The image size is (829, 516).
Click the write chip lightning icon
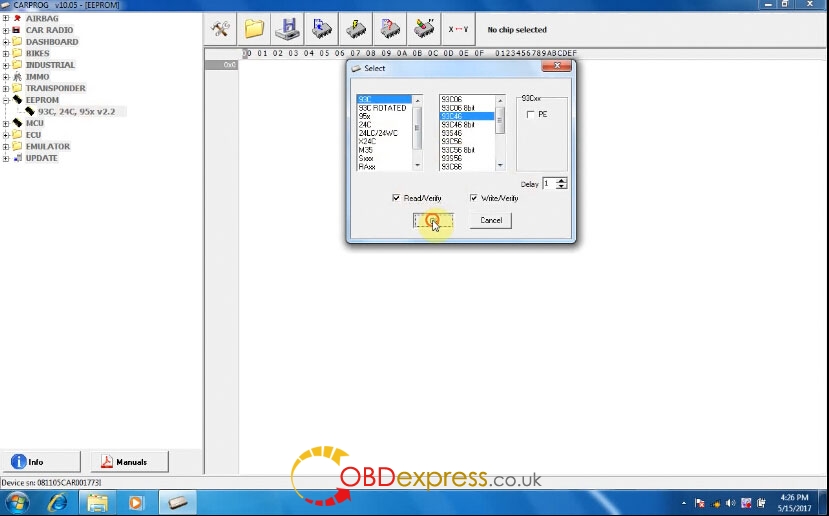click(x=356, y=29)
